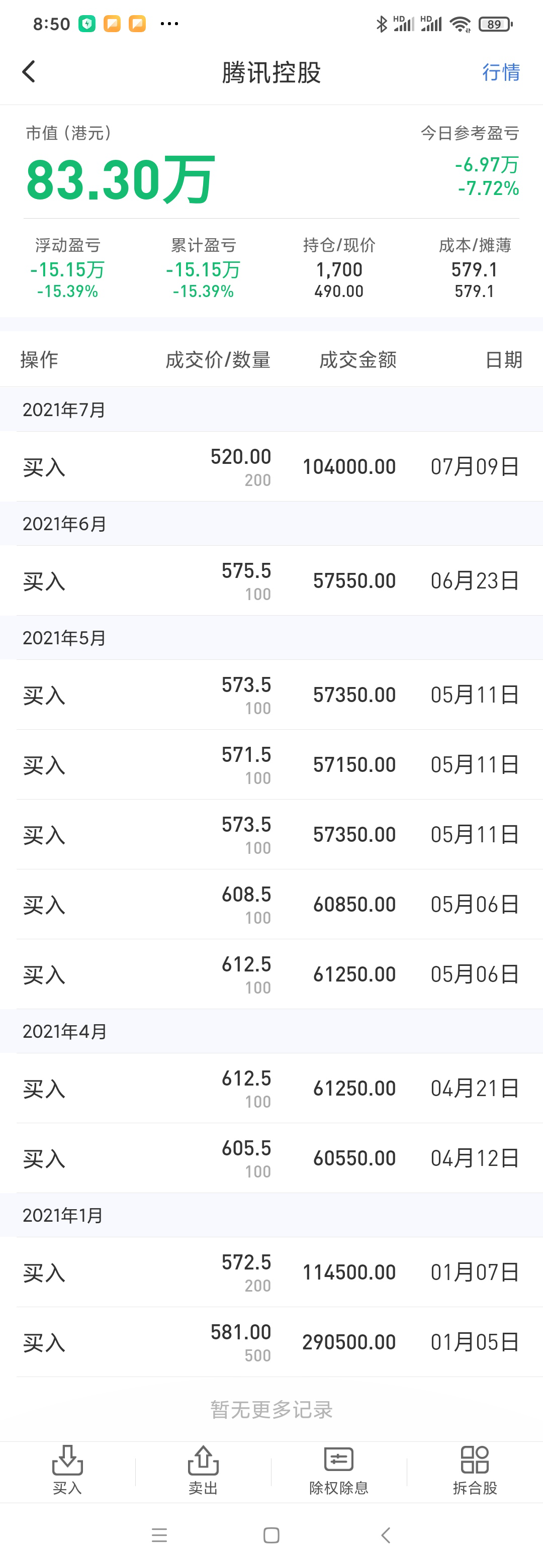Select the 571.5 buy record on 05月11日
543x1568 pixels.
[271, 764]
